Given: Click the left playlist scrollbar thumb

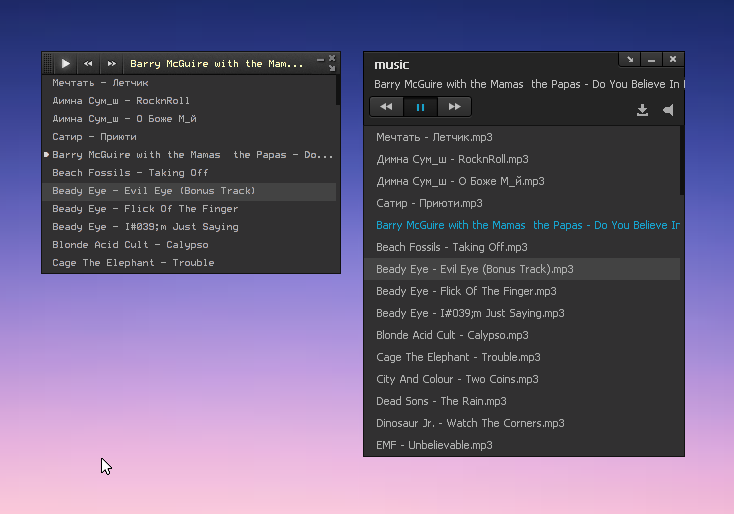Looking at the screenshot, I should (338, 90).
